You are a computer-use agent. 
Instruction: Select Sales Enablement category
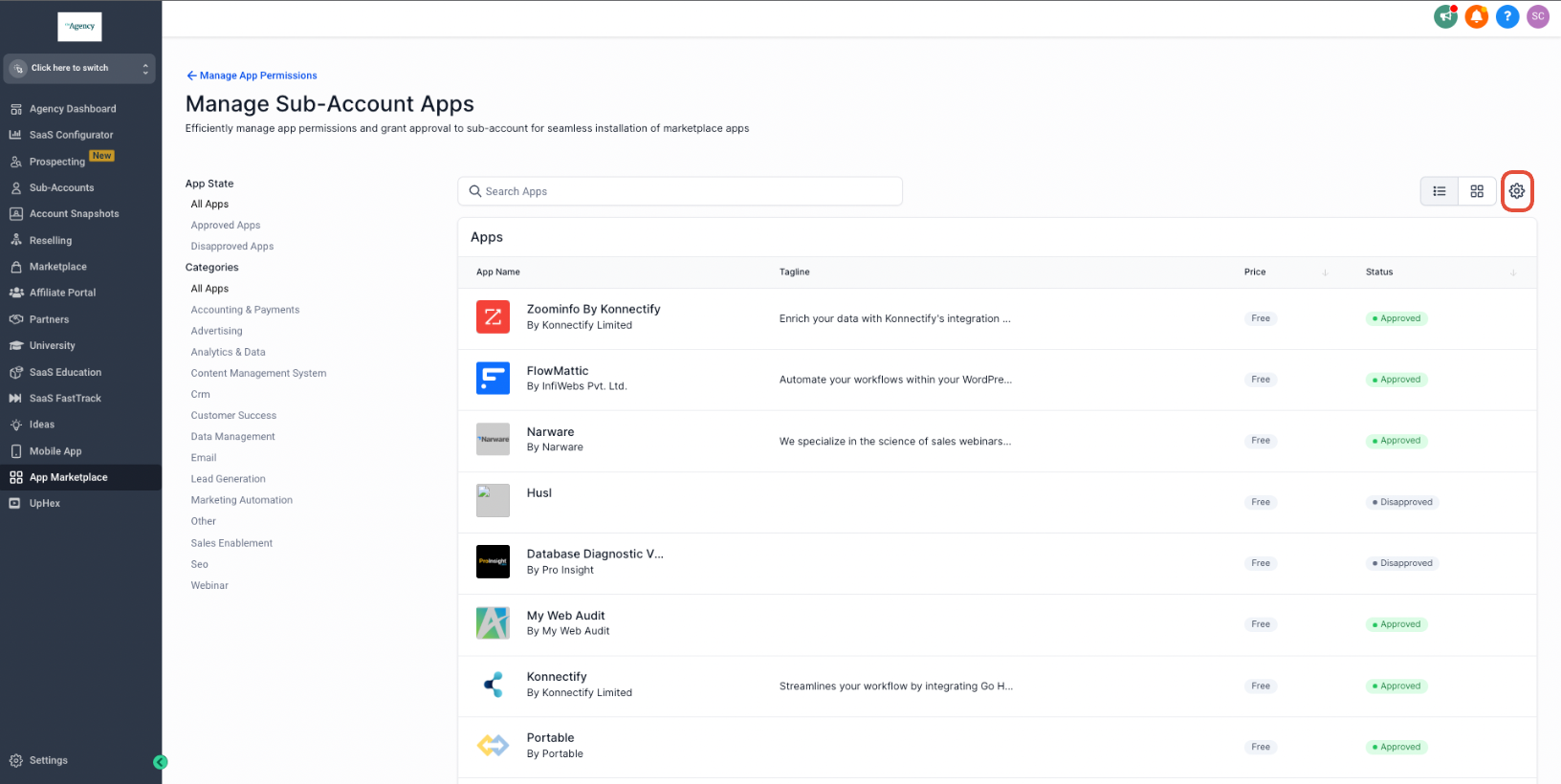[x=231, y=543]
